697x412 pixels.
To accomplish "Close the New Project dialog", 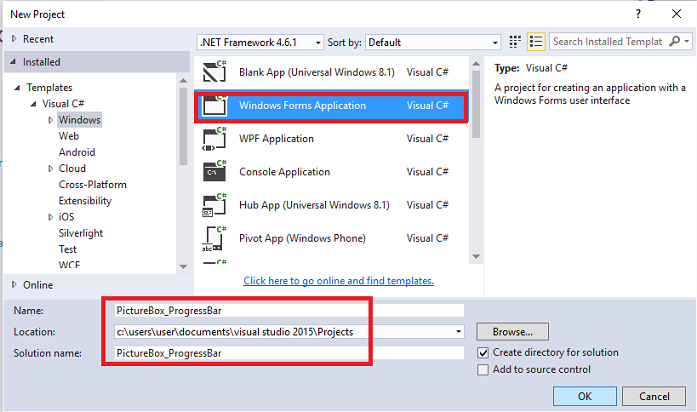I will [676, 14].
